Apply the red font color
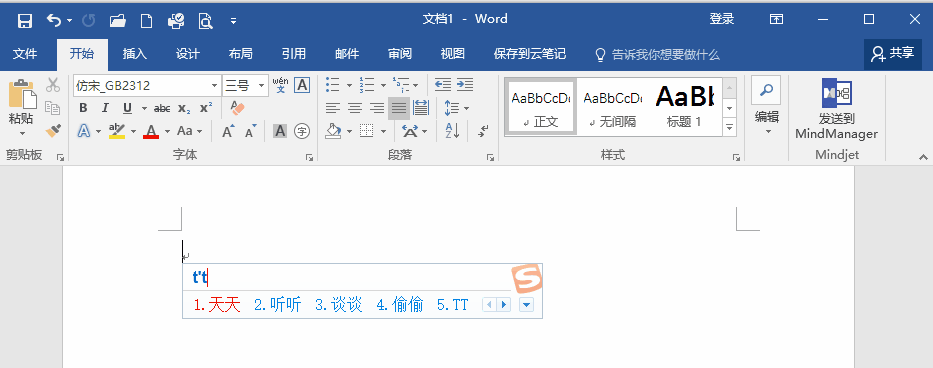This screenshot has width=933, height=368. [151, 131]
